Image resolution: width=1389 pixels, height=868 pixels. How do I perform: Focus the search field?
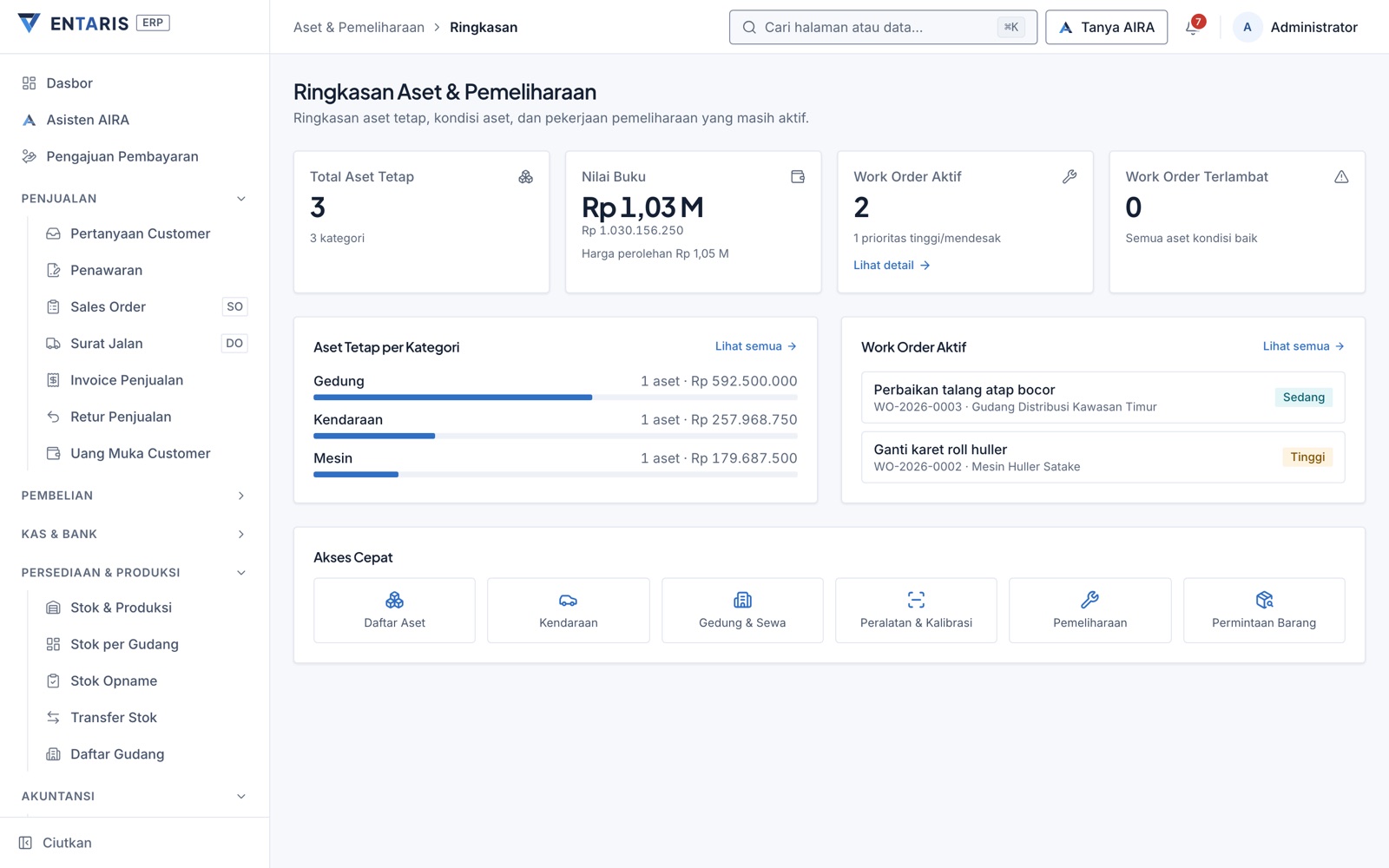click(883, 27)
